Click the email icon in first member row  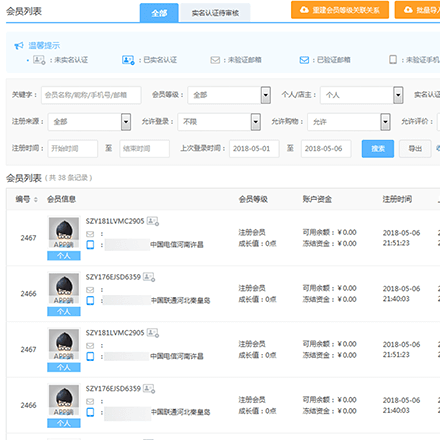pos(90,234)
